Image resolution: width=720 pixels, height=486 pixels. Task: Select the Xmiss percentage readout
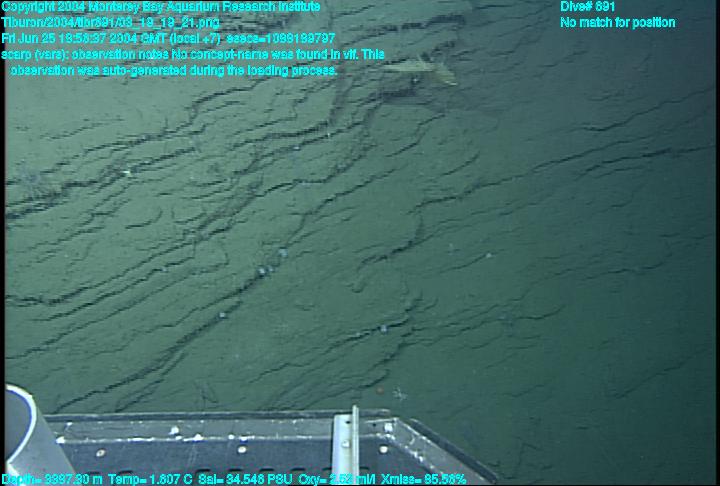coord(423,479)
